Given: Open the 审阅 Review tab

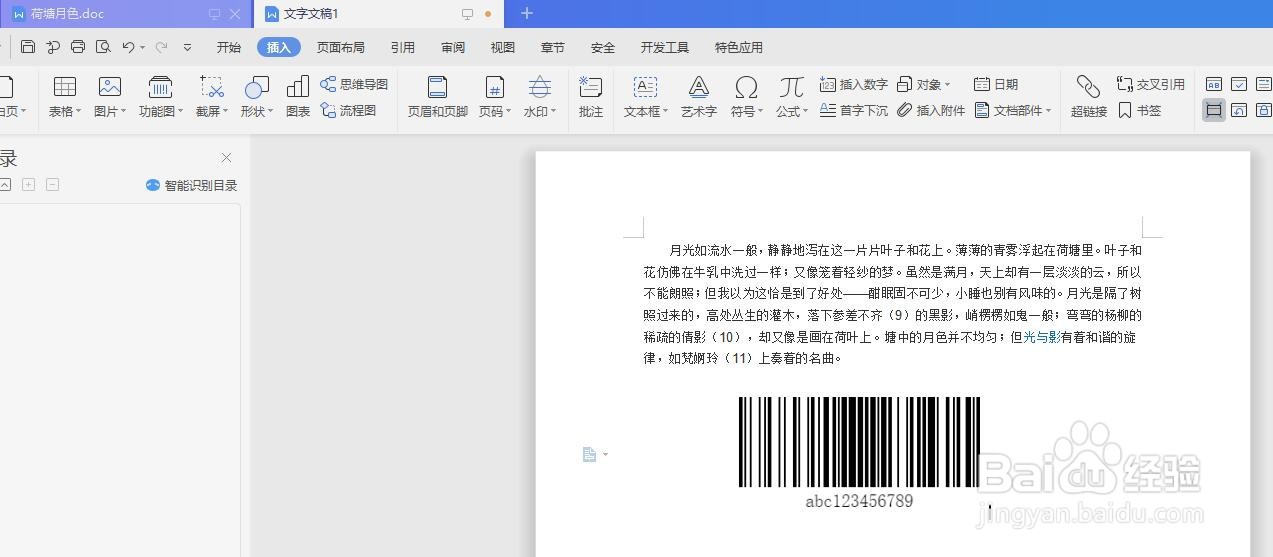Looking at the screenshot, I should tap(453, 47).
